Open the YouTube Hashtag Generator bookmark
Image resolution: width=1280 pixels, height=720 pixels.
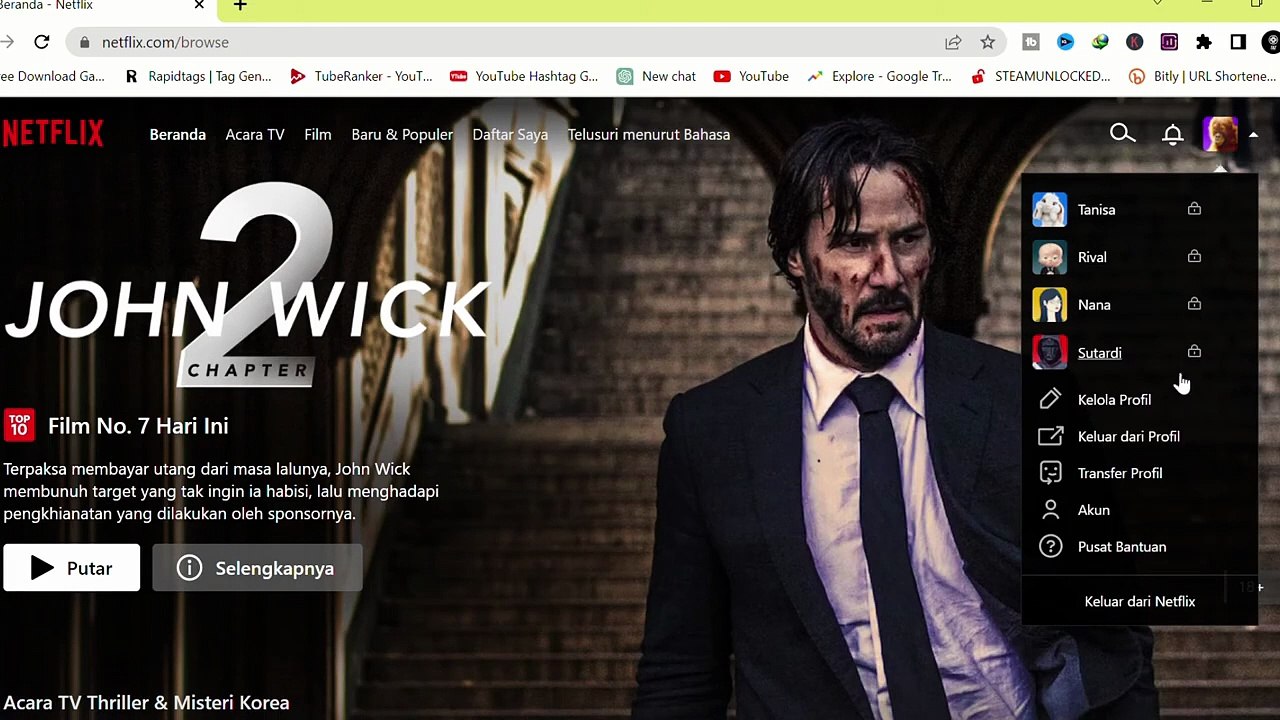[x=524, y=76]
